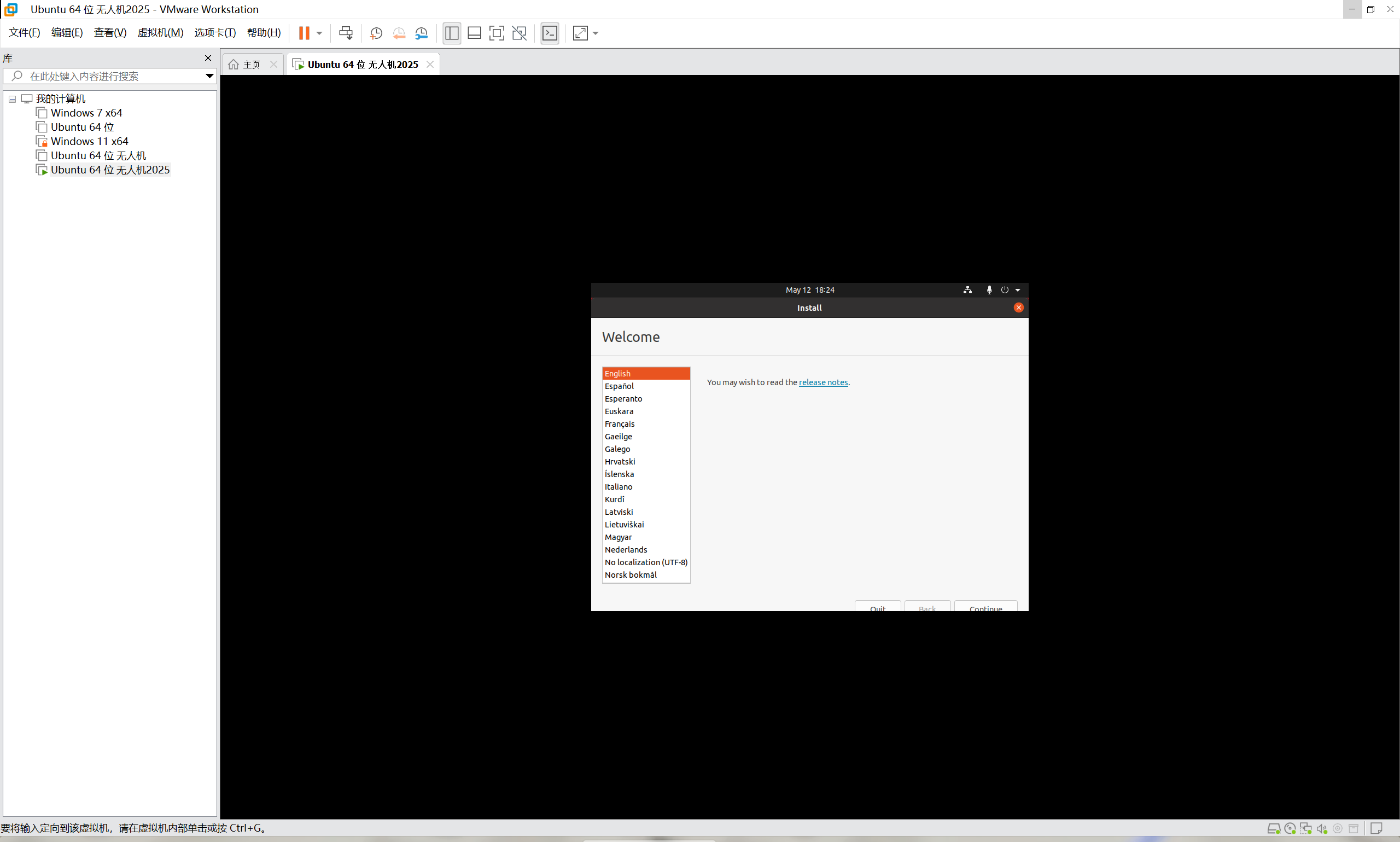The height and width of the screenshot is (842, 1400).
Task: Revert the virtual machine to its snapshot
Action: click(x=399, y=33)
